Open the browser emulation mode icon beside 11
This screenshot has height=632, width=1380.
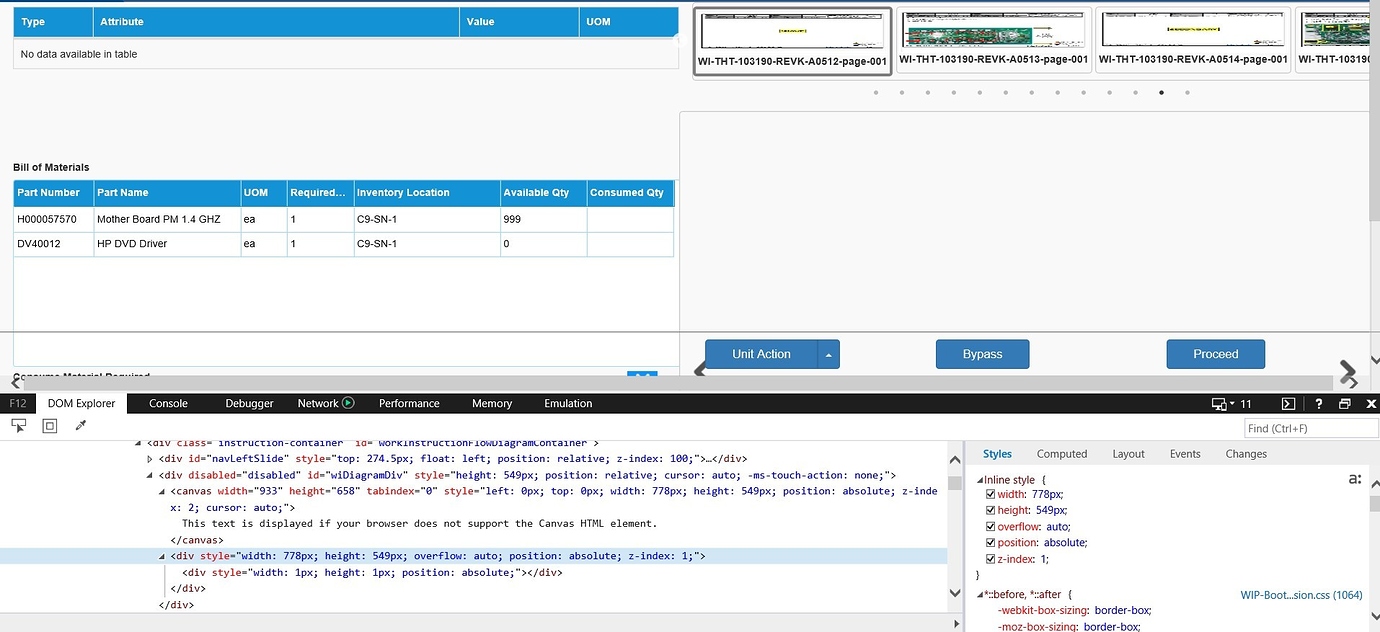click(x=1219, y=404)
